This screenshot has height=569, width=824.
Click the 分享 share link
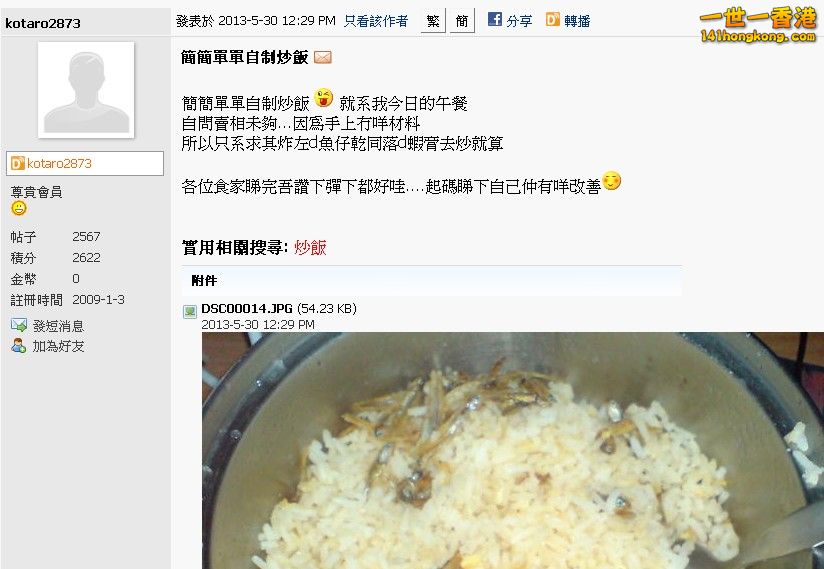click(519, 21)
